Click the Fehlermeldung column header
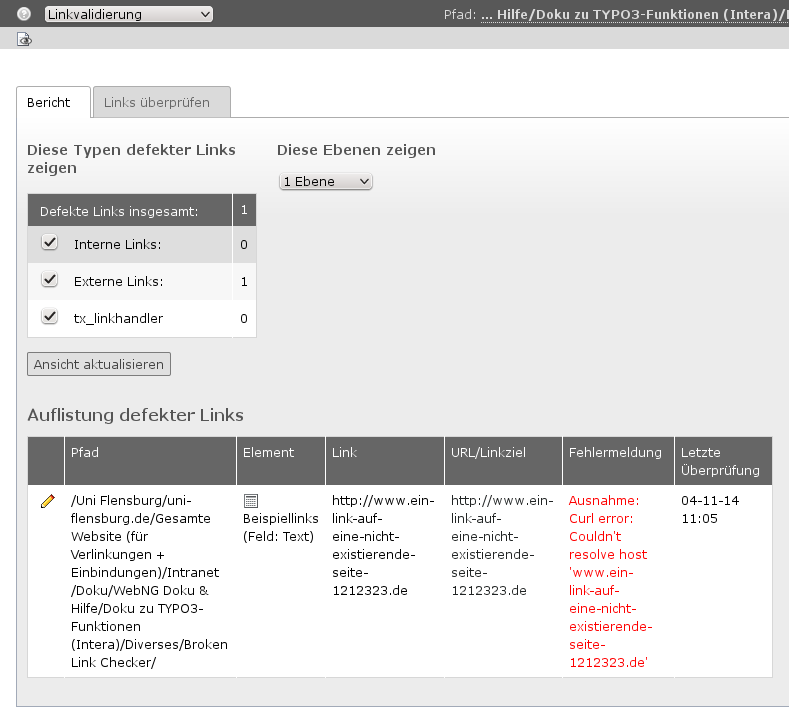Viewport: 789px width, 707px height. pyautogui.click(x=615, y=453)
